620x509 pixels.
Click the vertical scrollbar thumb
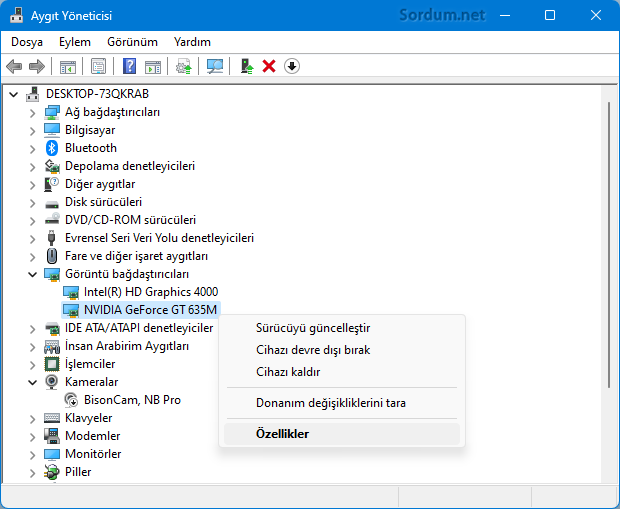[x=609, y=244]
